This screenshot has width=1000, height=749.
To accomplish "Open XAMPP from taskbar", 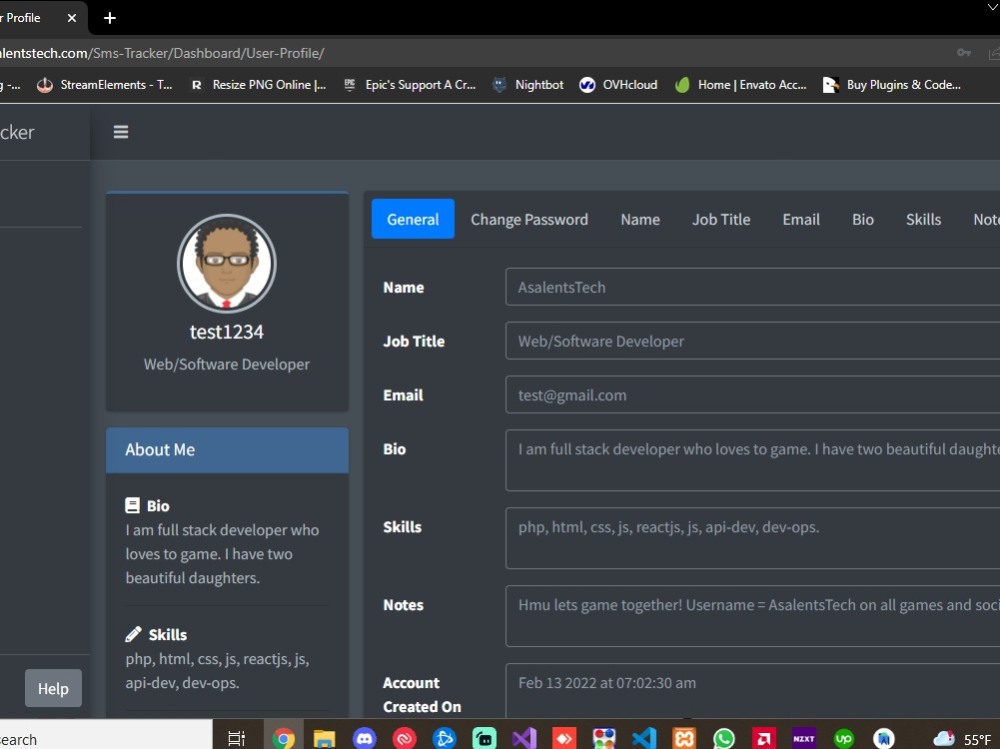I will pos(684,739).
